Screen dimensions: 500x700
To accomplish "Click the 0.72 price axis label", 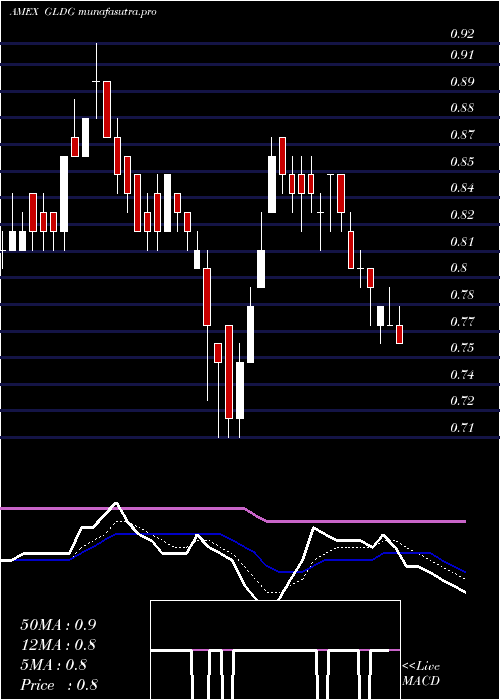I will click(x=462, y=400).
